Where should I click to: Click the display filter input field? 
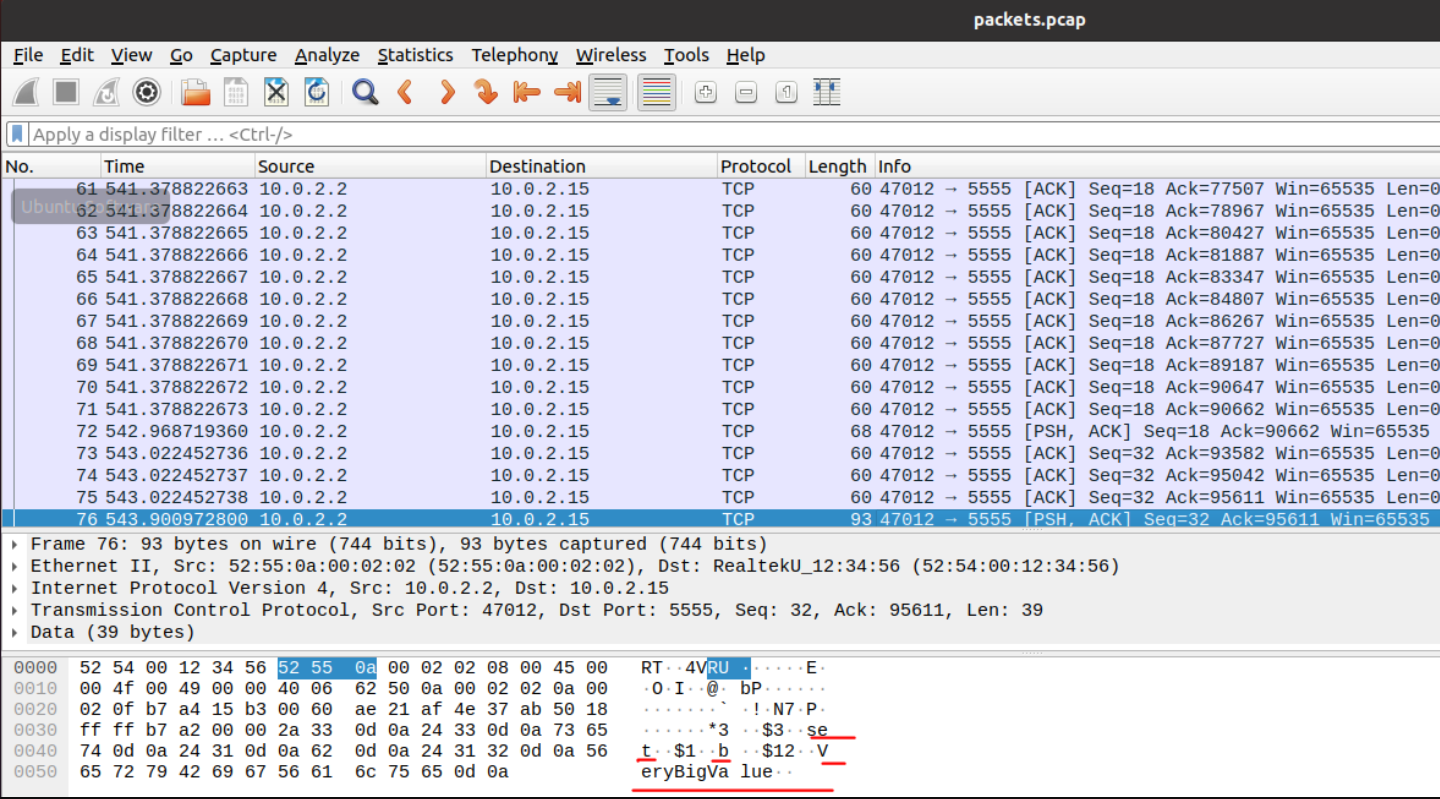click(x=700, y=134)
